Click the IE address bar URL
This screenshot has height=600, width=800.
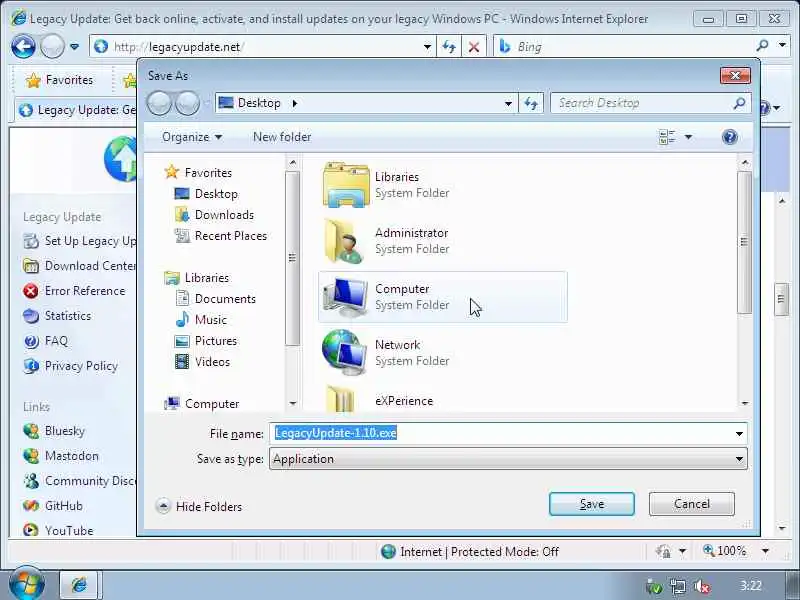click(x=179, y=47)
